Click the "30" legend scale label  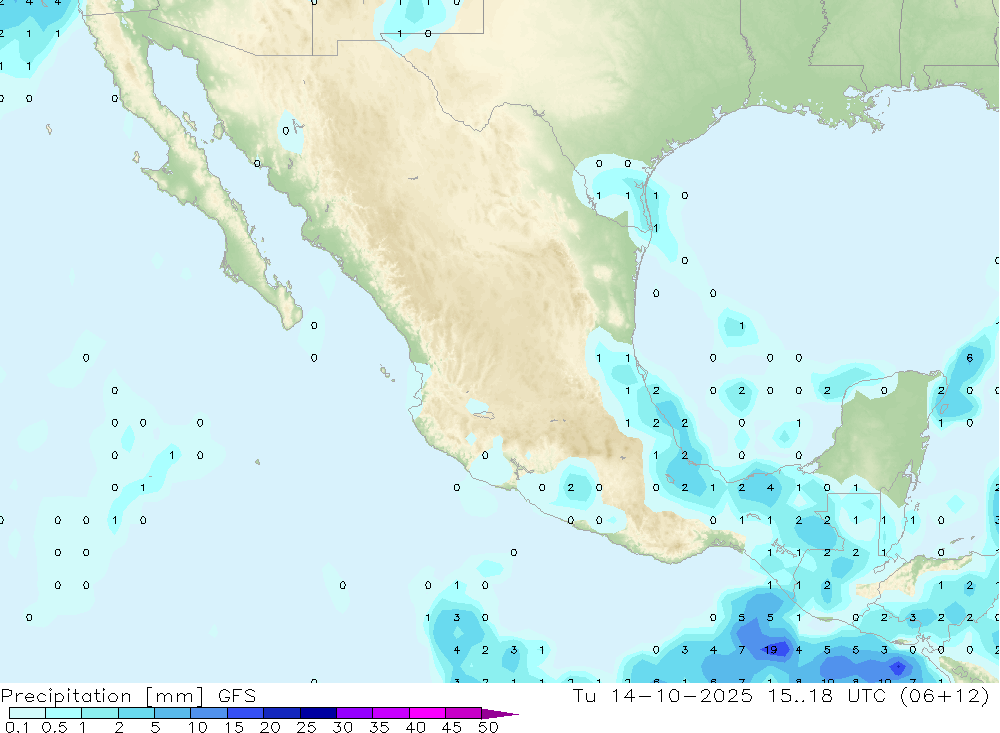coord(342,727)
